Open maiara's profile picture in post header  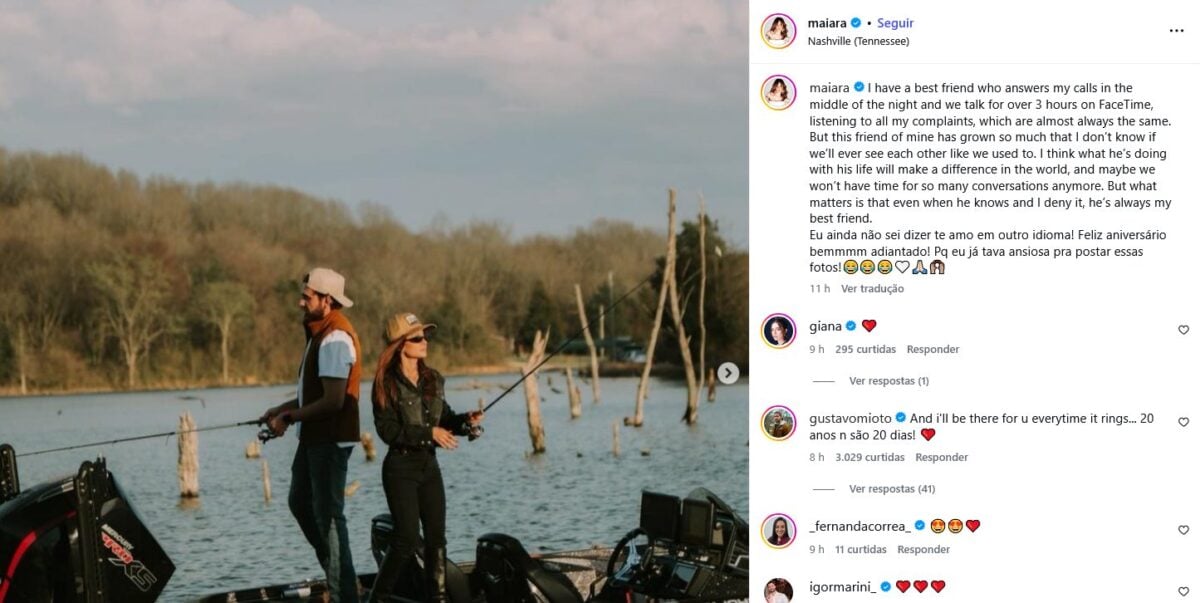click(x=778, y=31)
